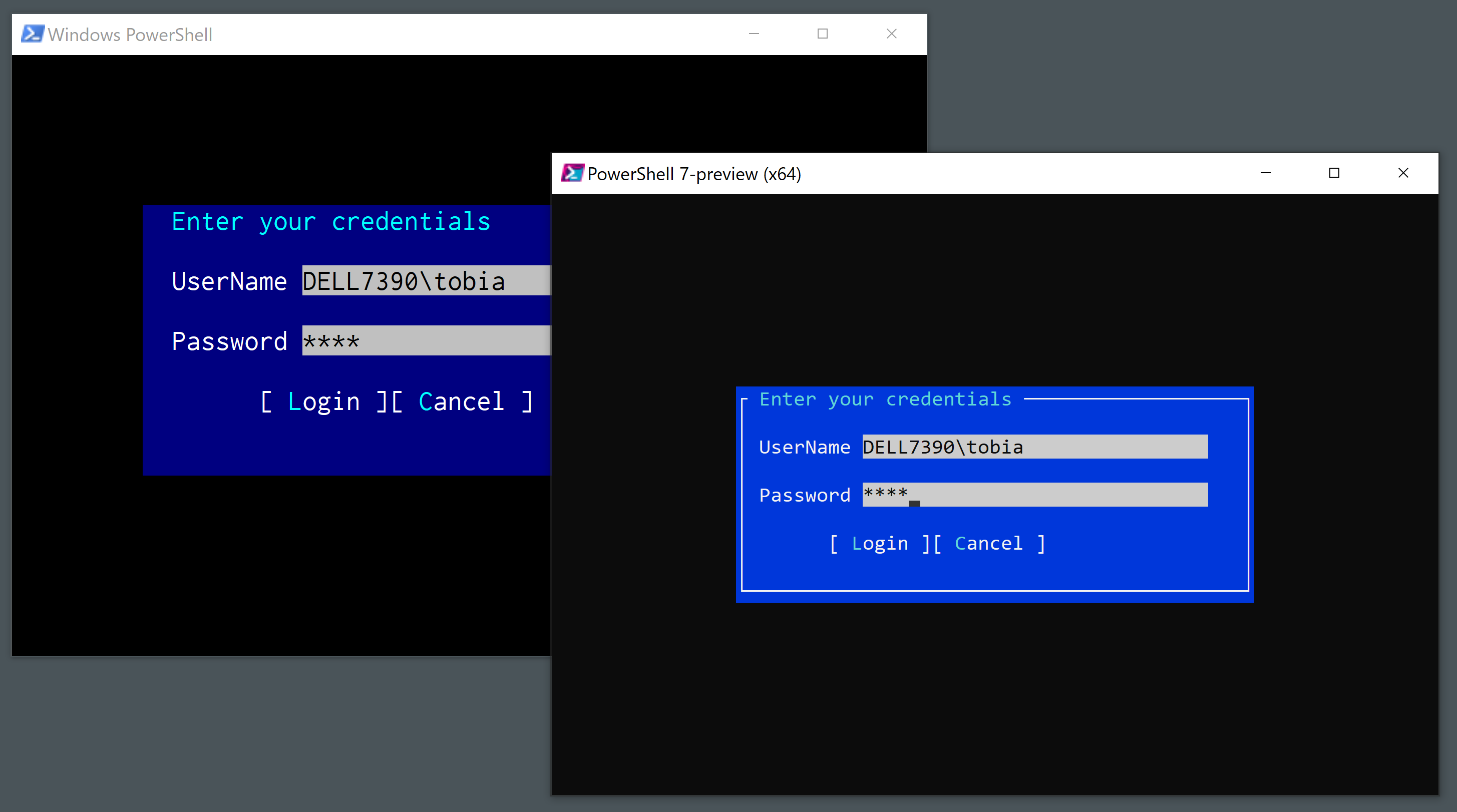Click the Windows PowerShell title bar icon
1457x812 pixels.
pos(32,34)
